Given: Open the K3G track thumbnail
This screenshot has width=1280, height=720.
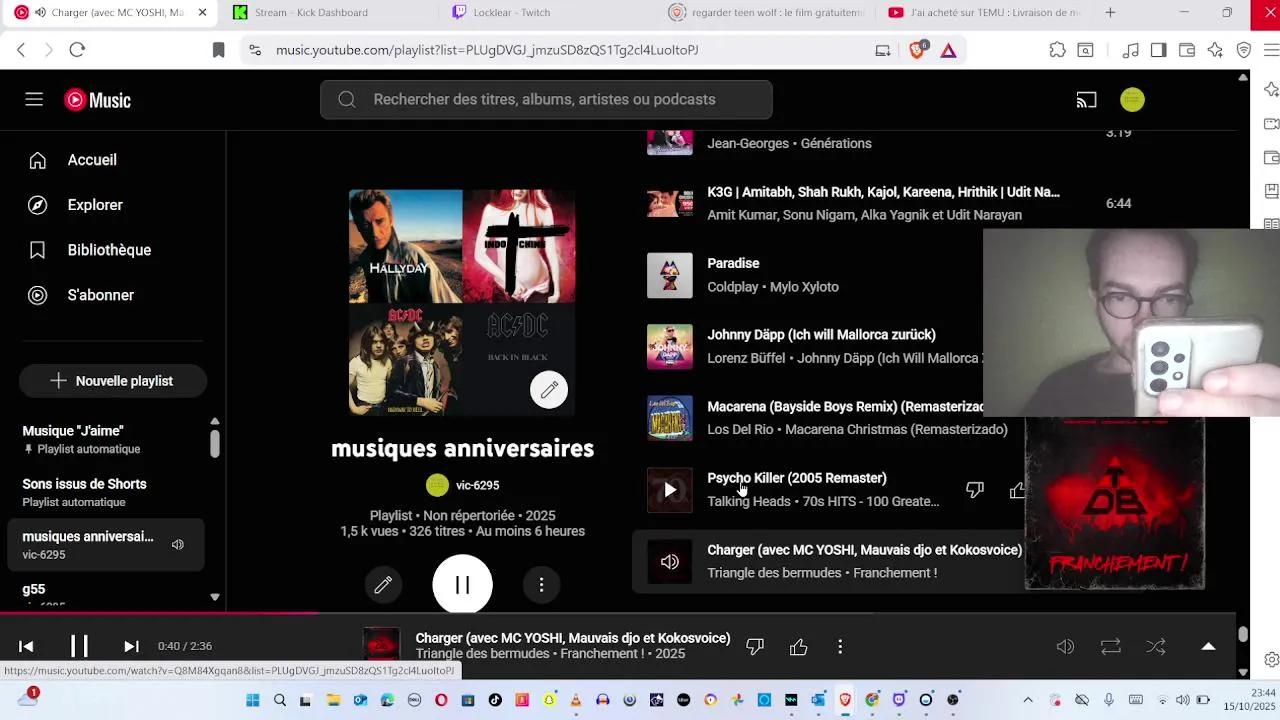Looking at the screenshot, I should point(669,203).
